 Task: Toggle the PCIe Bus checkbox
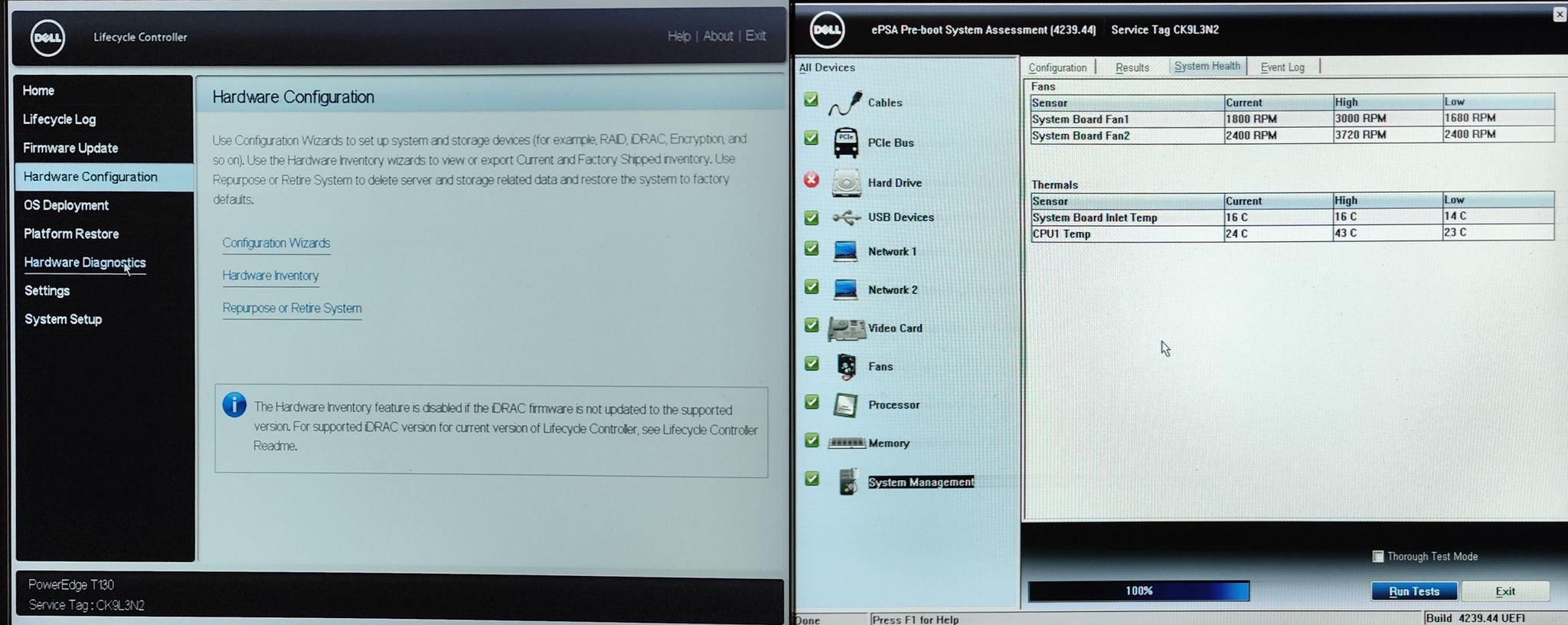tap(812, 139)
